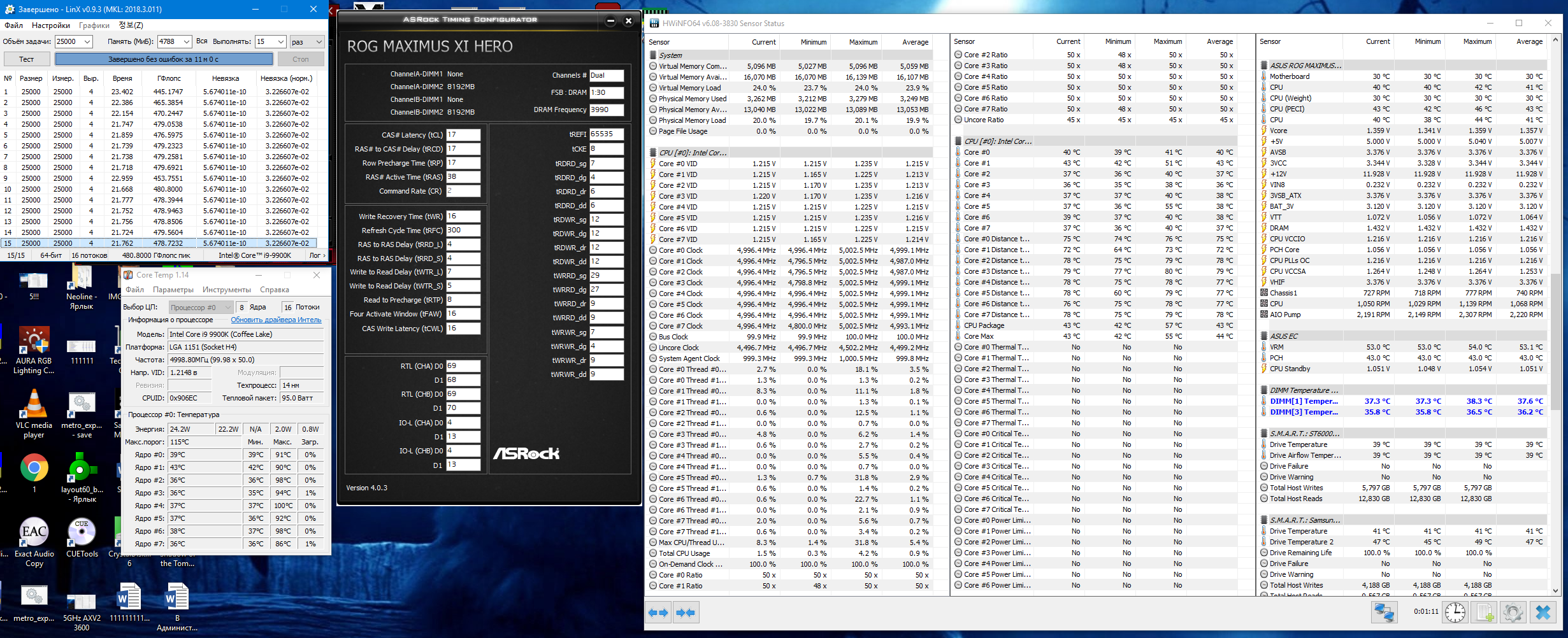Select the 111111 image file on the desktop
This screenshot has width=1568, height=638.
point(82,351)
